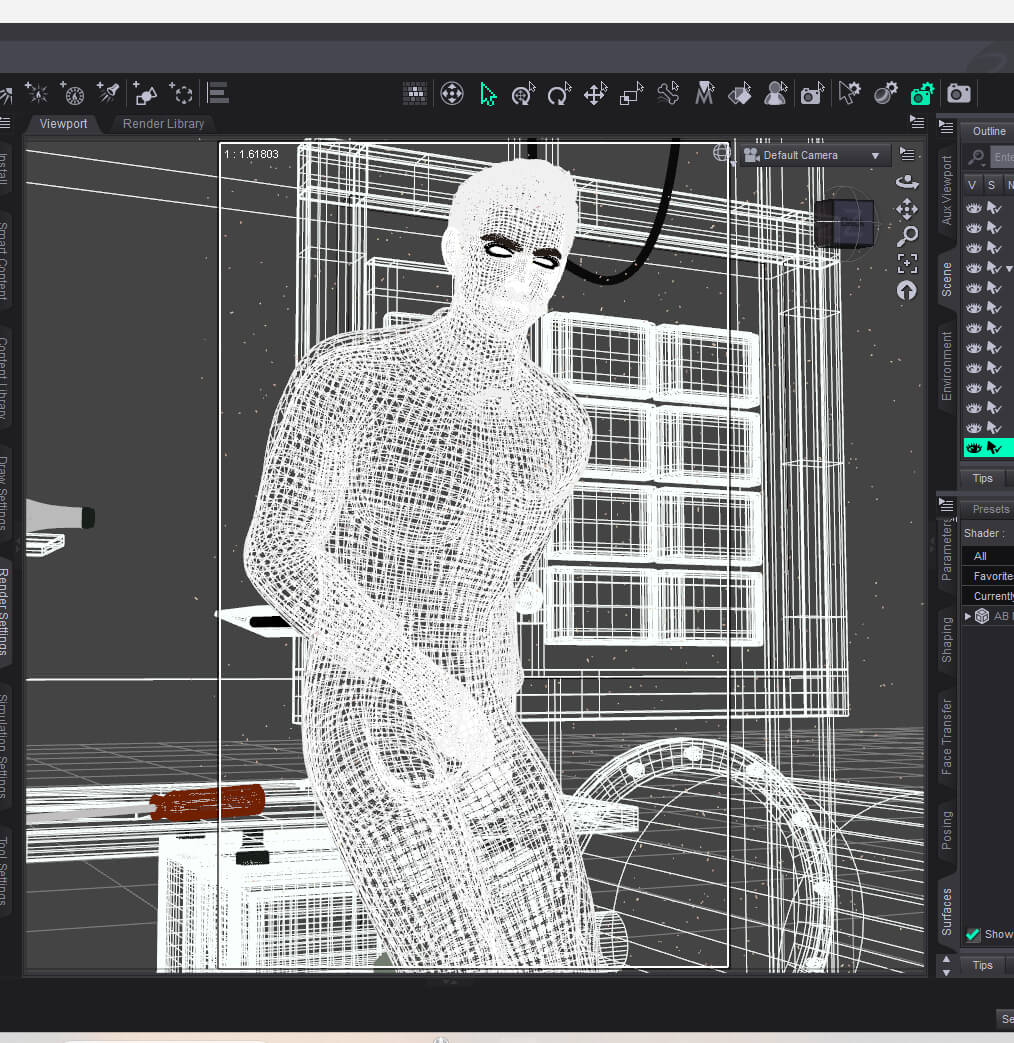Select the Spot Render camera tool
Image resolution: width=1014 pixels, height=1043 pixels.
coord(812,94)
